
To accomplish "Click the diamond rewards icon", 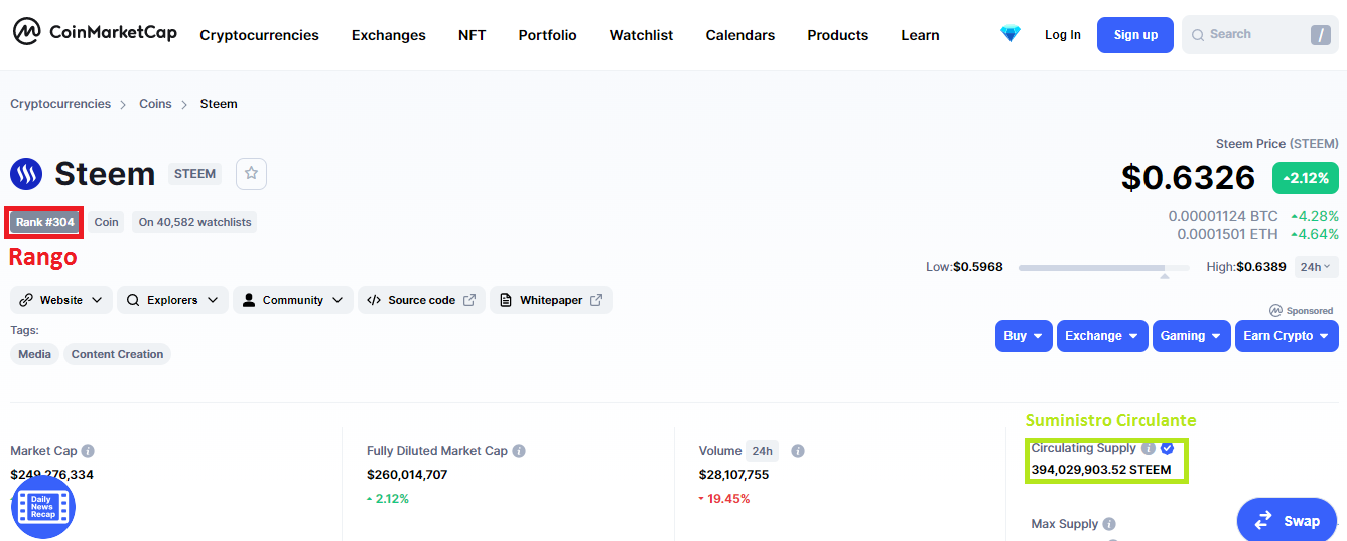I will (1011, 34).
